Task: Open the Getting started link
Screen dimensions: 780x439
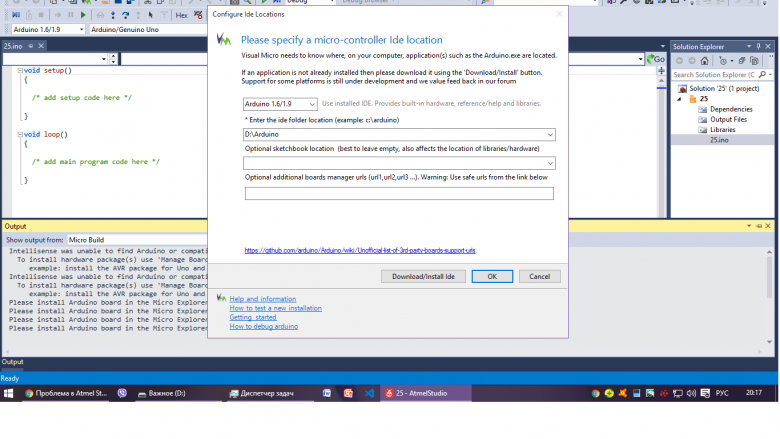Action: pos(253,317)
